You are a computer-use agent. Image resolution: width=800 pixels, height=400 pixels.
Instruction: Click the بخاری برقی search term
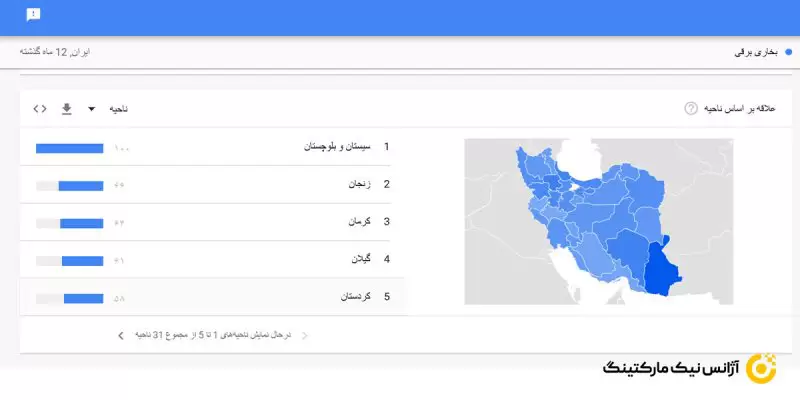click(754, 50)
